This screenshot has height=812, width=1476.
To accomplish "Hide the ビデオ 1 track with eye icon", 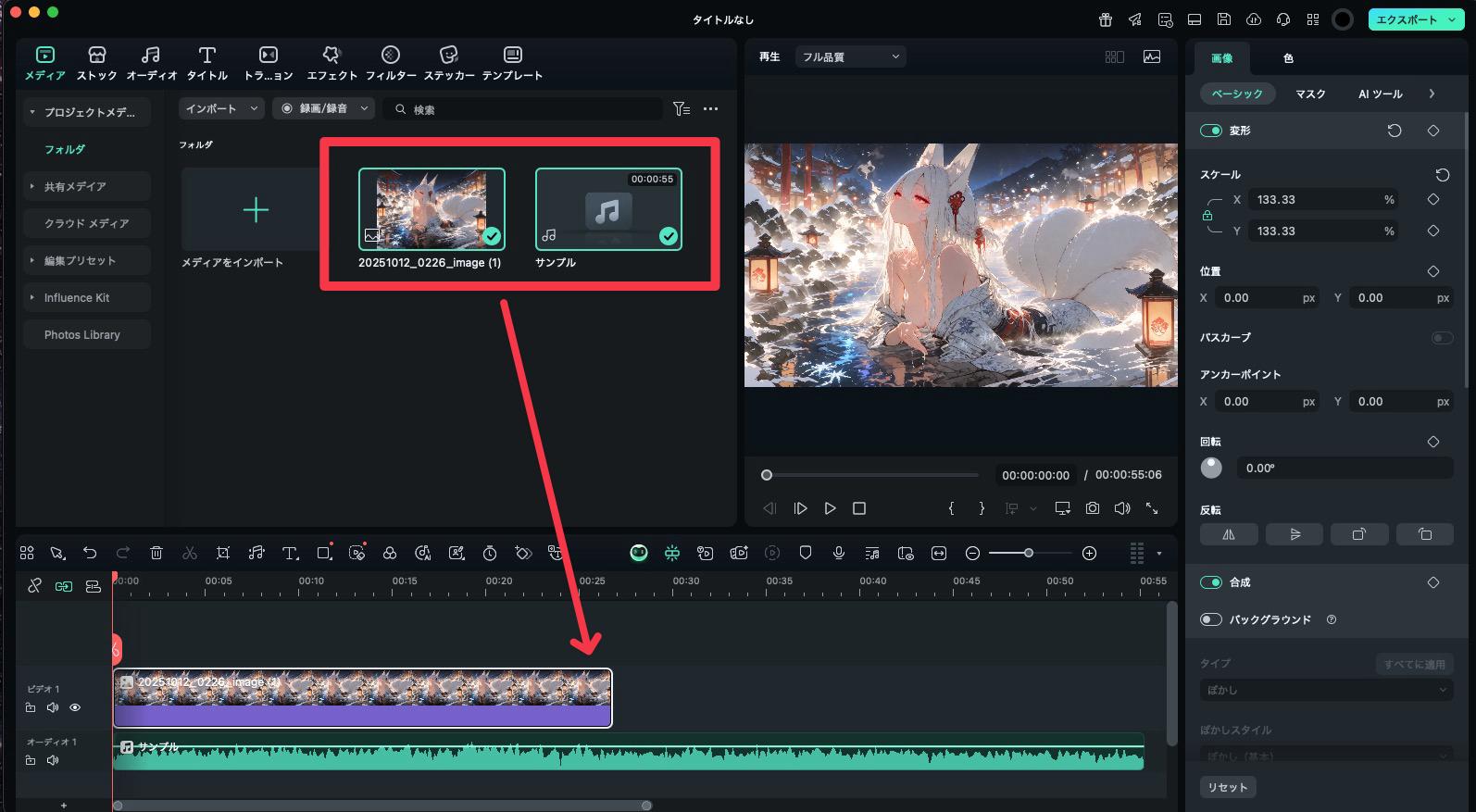I will point(75,707).
